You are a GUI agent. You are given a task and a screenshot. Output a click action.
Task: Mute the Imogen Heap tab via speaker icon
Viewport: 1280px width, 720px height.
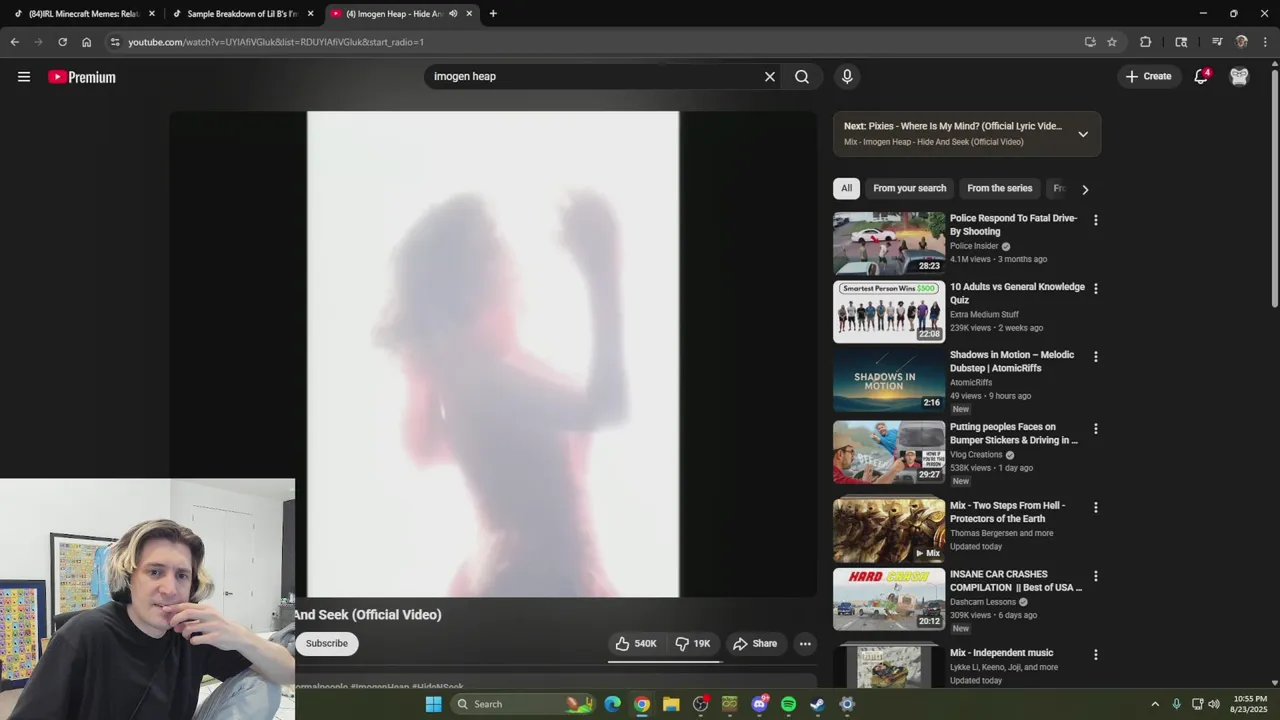click(453, 14)
